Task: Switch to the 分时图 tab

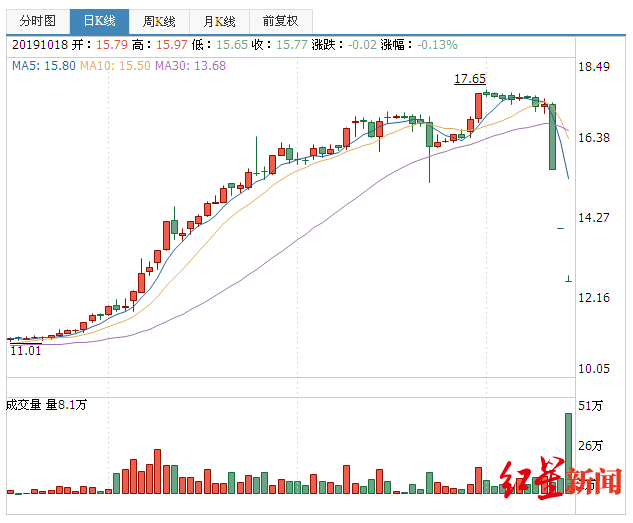Action: point(38,21)
